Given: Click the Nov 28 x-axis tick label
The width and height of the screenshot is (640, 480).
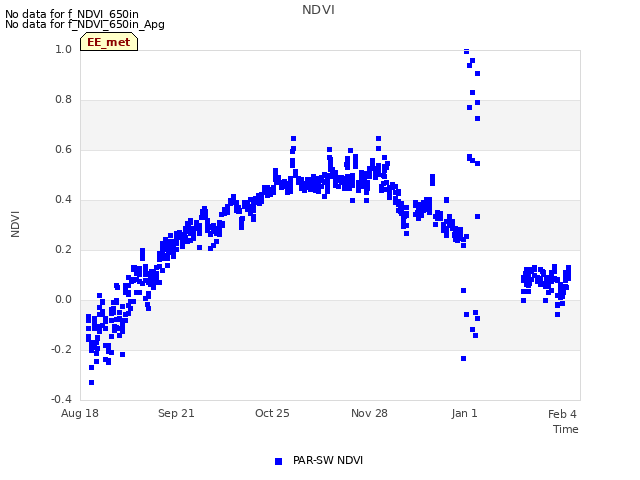Looking at the screenshot, I should [x=369, y=413].
